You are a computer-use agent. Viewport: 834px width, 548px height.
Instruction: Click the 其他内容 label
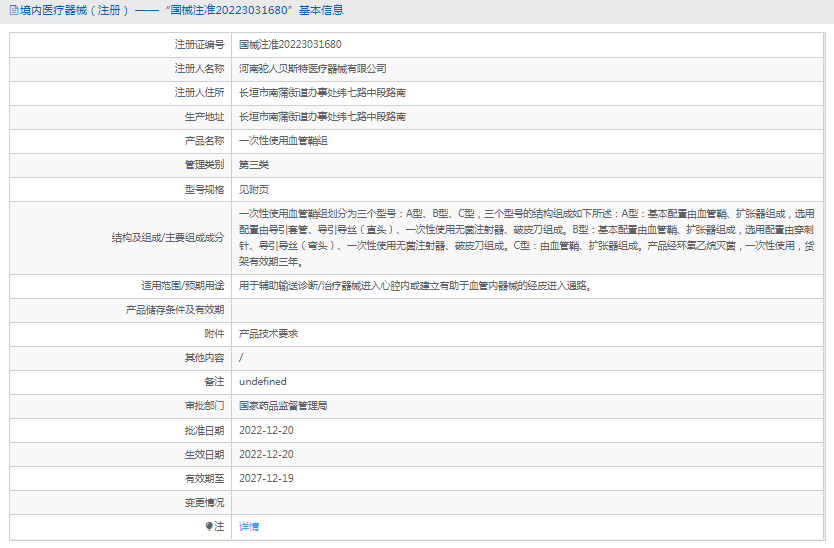click(204, 358)
